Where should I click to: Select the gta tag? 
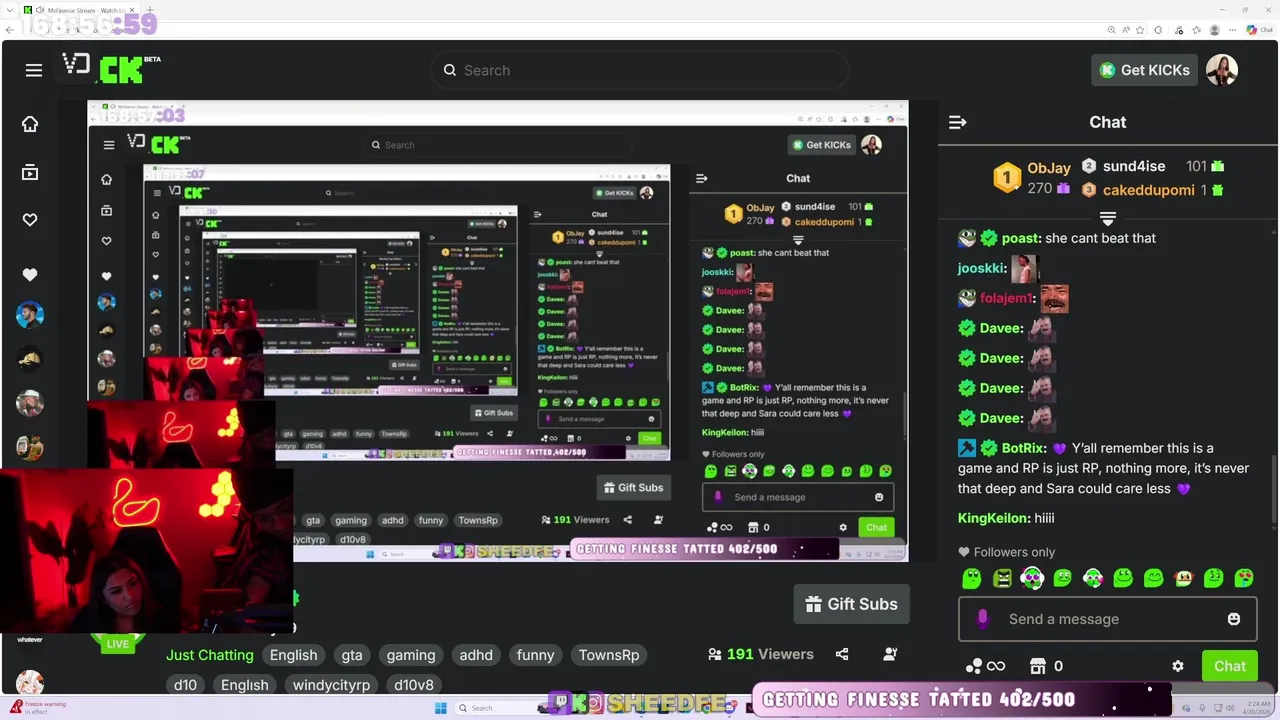click(x=352, y=655)
